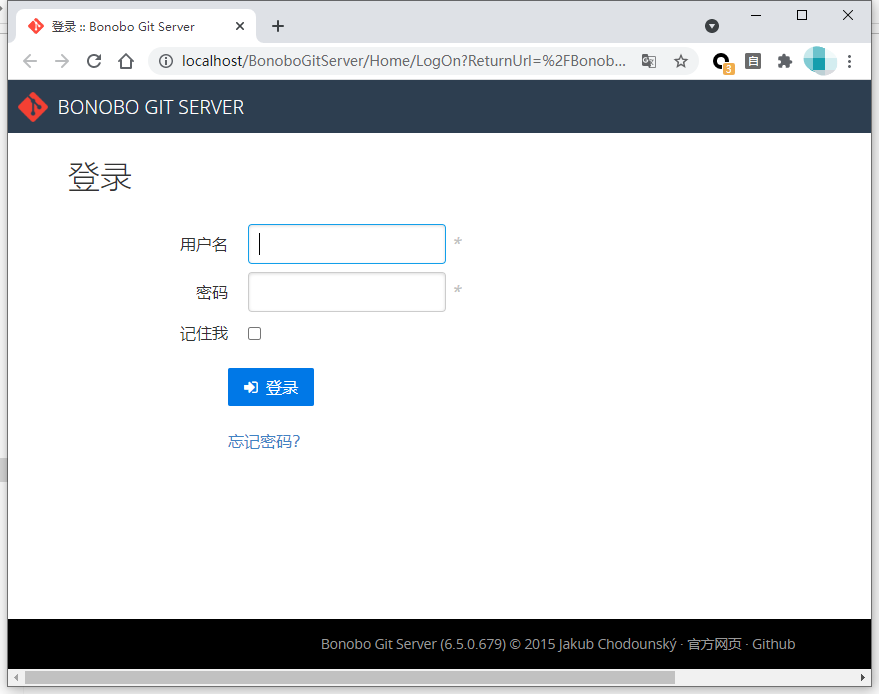879x694 pixels.
Task: Open the 官方网页 footer link
Action: tap(714, 644)
